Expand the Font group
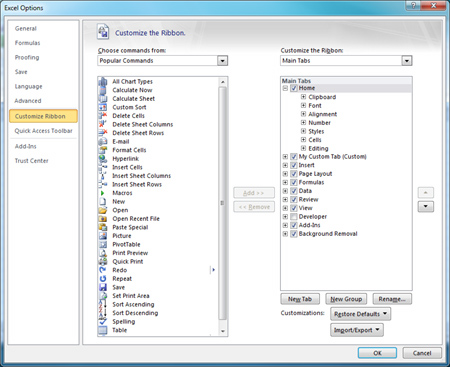The image size is (450, 367). (x=303, y=105)
